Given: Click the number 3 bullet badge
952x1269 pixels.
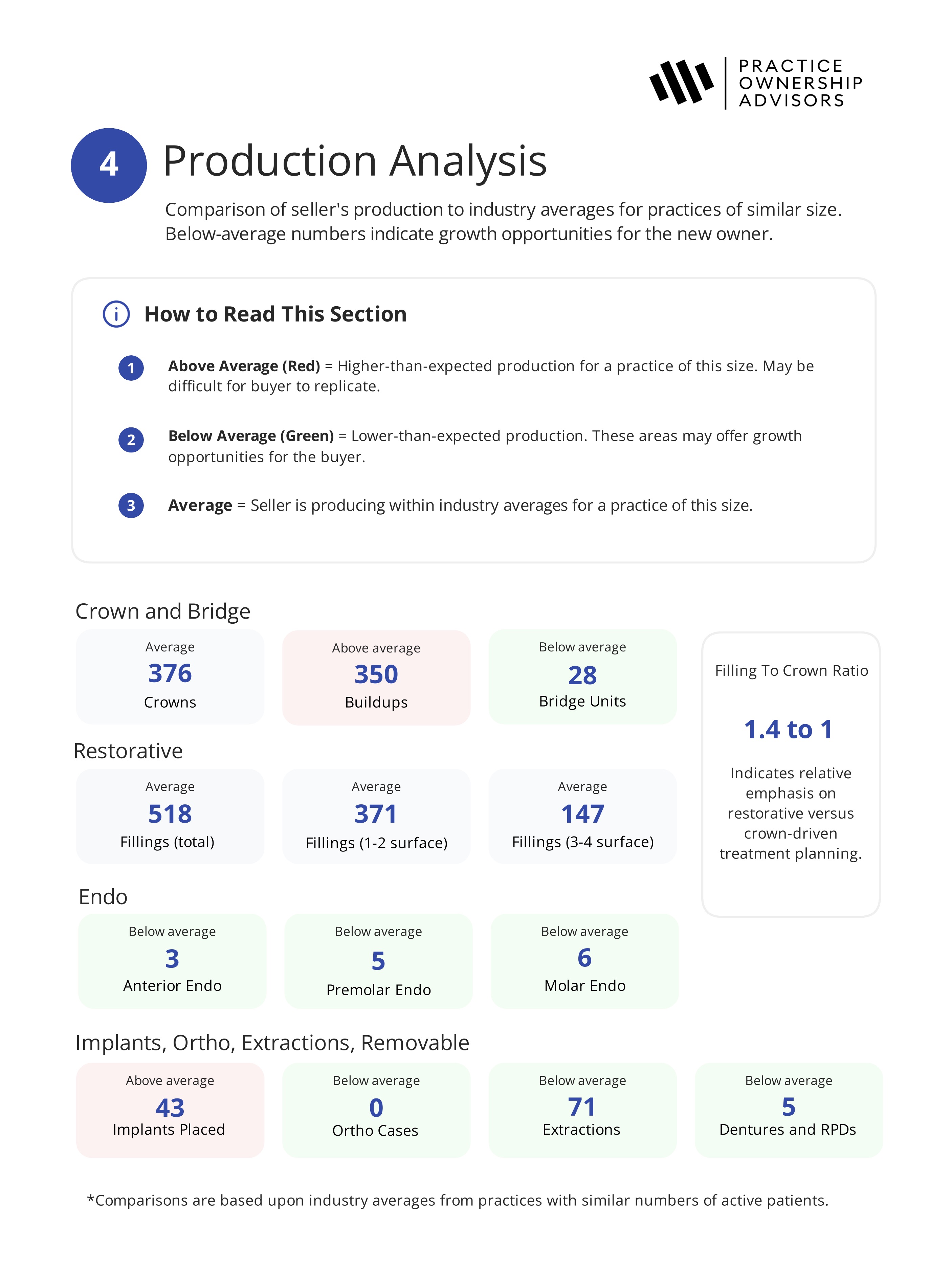Looking at the screenshot, I should (x=131, y=506).
